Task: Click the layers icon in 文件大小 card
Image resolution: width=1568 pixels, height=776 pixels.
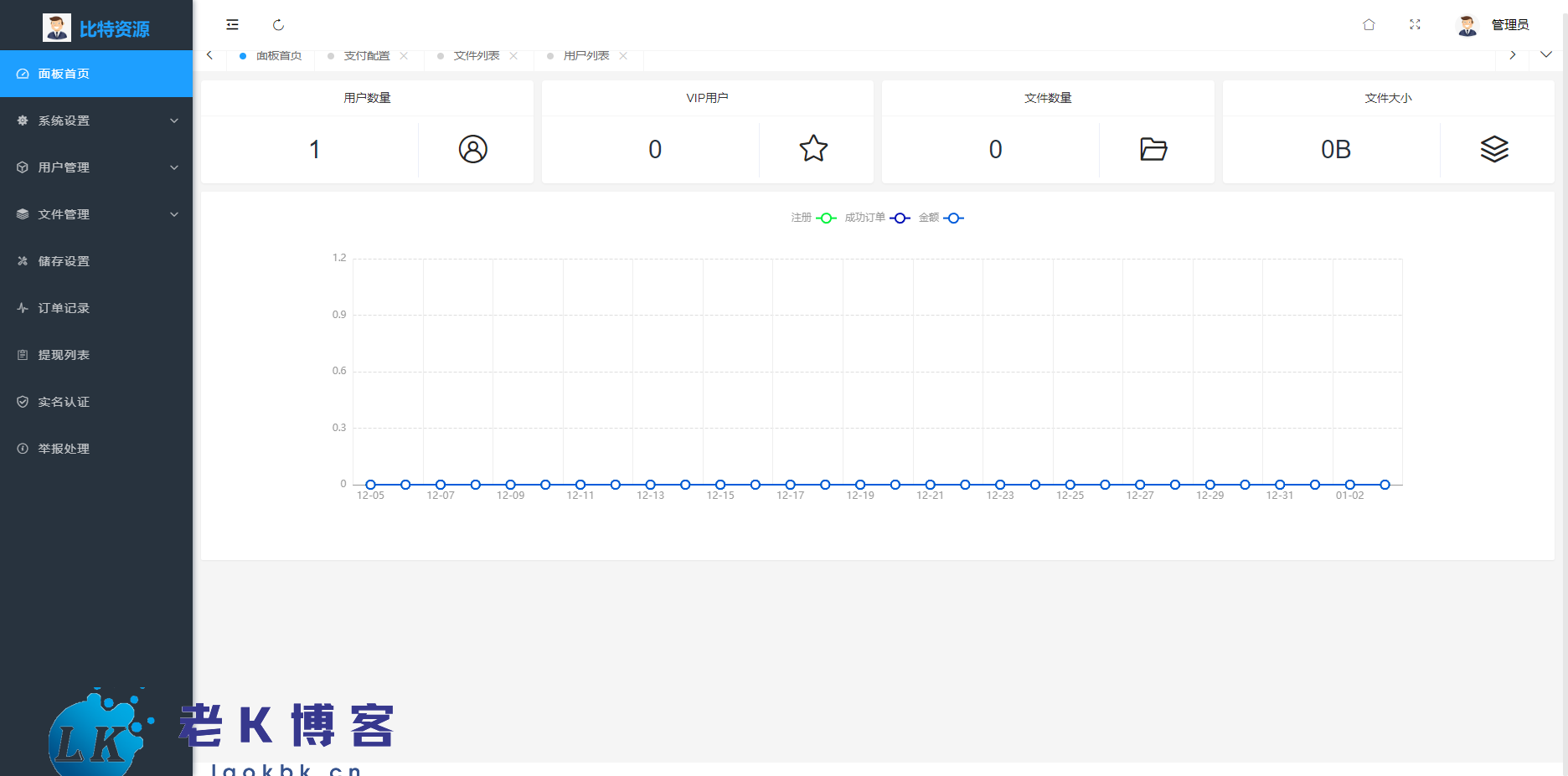Action: point(1494,149)
